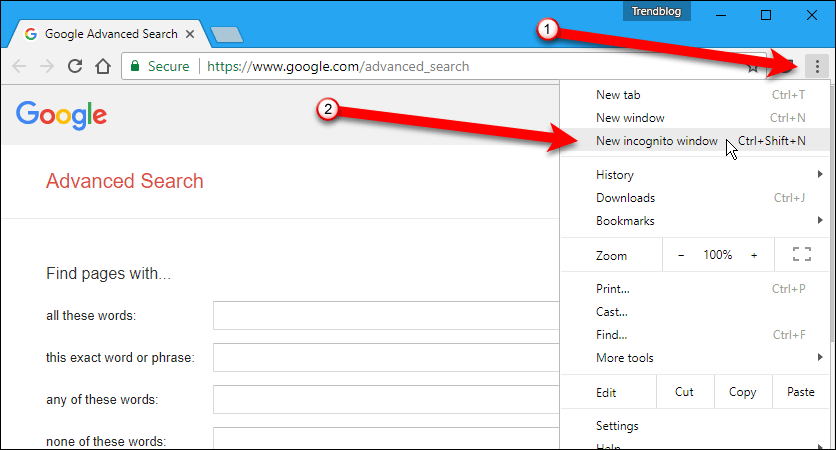The width and height of the screenshot is (836, 450).
Task: Go to the home page icon
Action: [103, 66]
